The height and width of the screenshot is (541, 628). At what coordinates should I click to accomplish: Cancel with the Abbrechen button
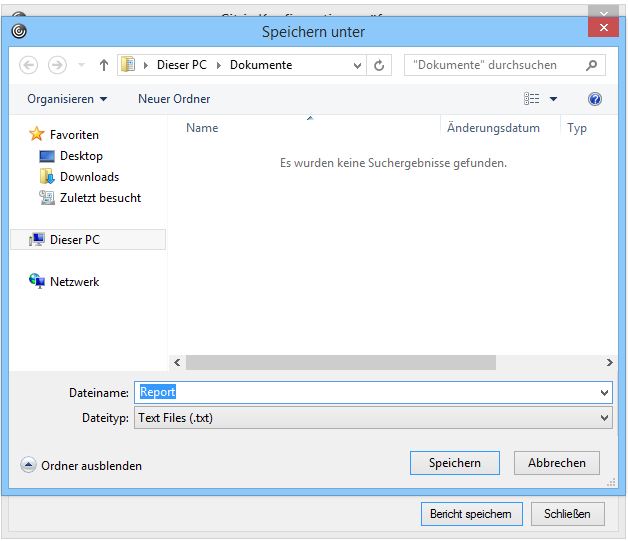tap(556, 463)
